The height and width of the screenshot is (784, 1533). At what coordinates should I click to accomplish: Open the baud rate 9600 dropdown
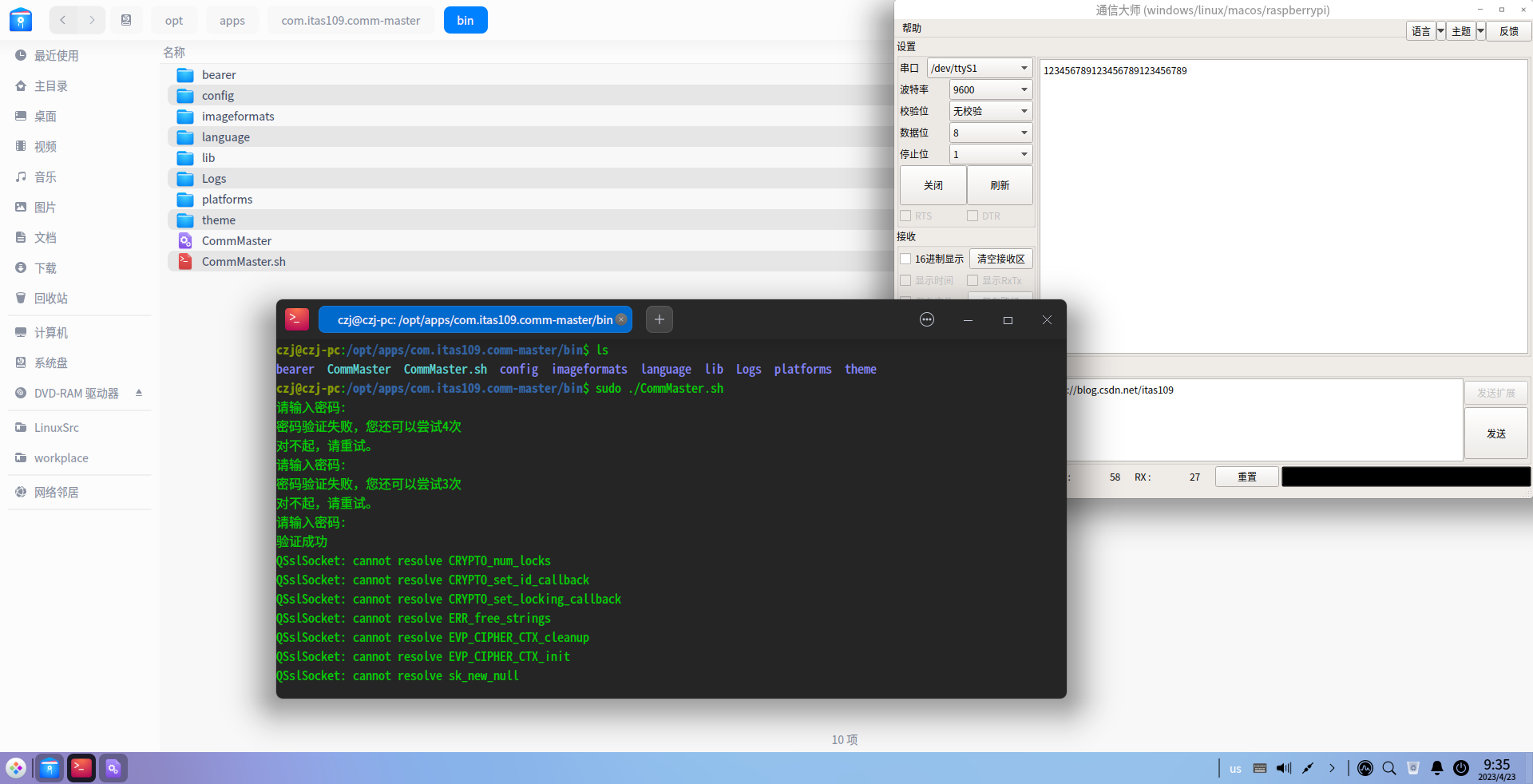tap(991, 89)
